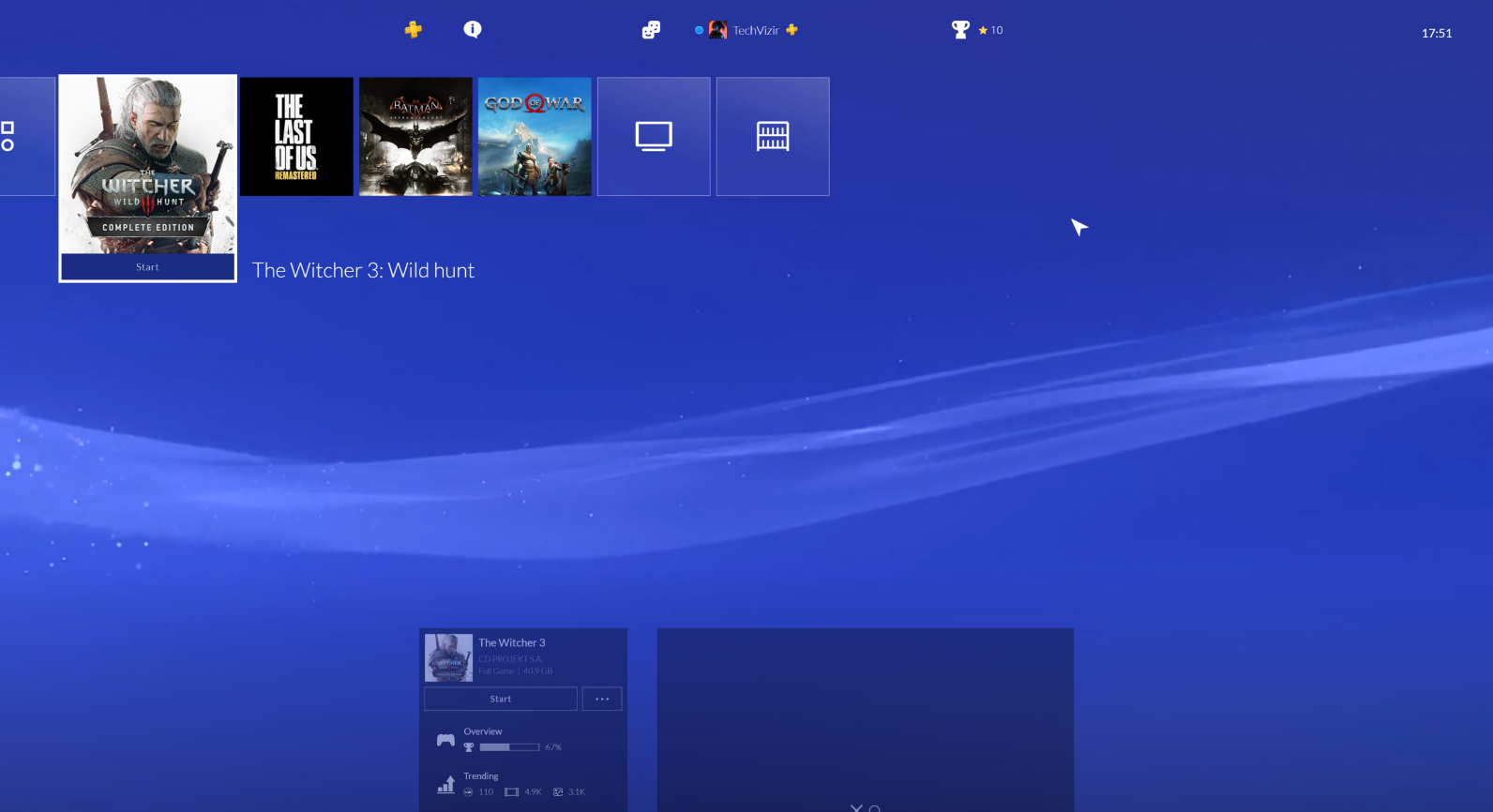Select The Last of Us Remastered tile
This screenshot has width=1493, height=812.
click(296, 137)
